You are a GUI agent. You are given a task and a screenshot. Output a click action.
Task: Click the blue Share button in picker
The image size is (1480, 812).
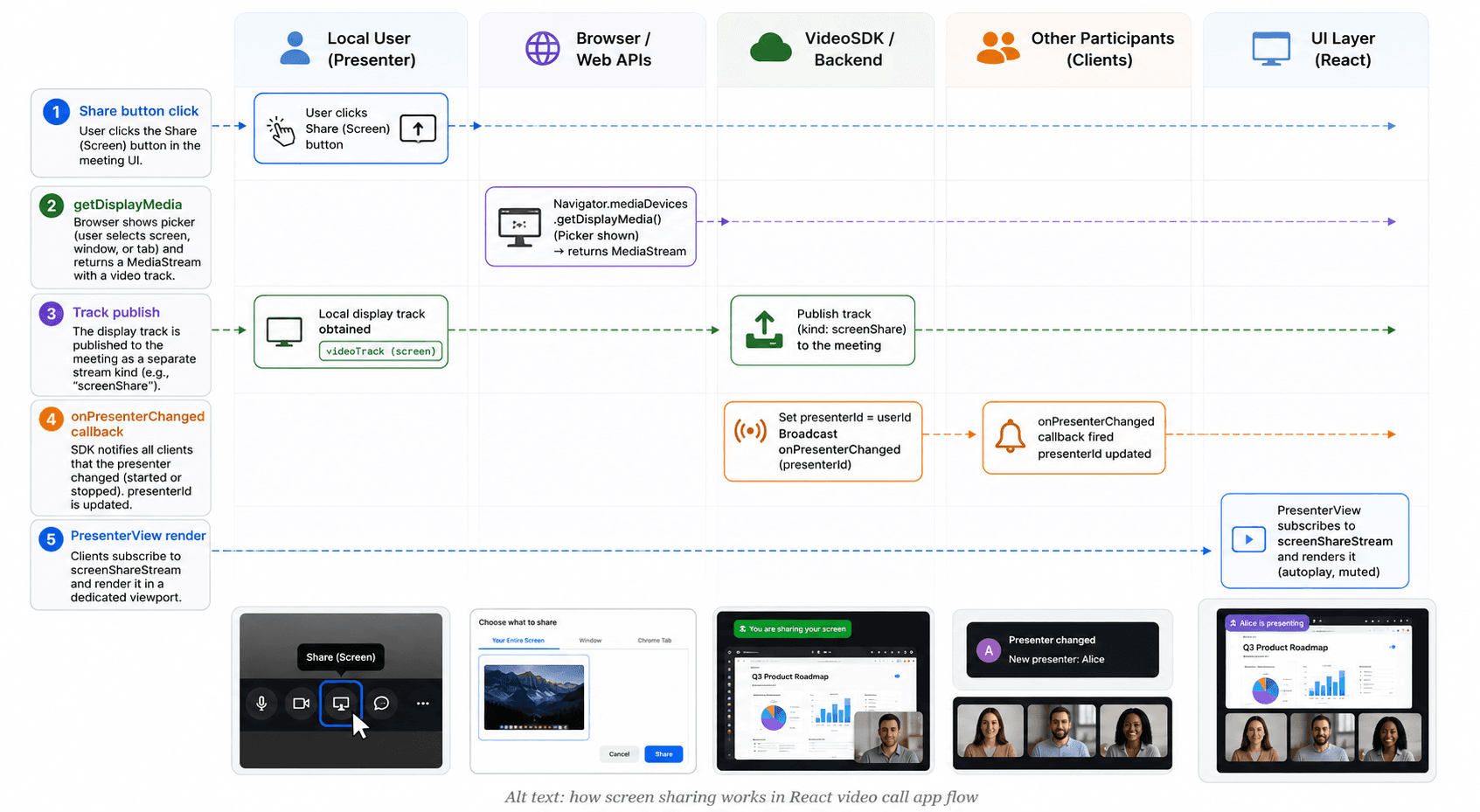tap(664, 753)
